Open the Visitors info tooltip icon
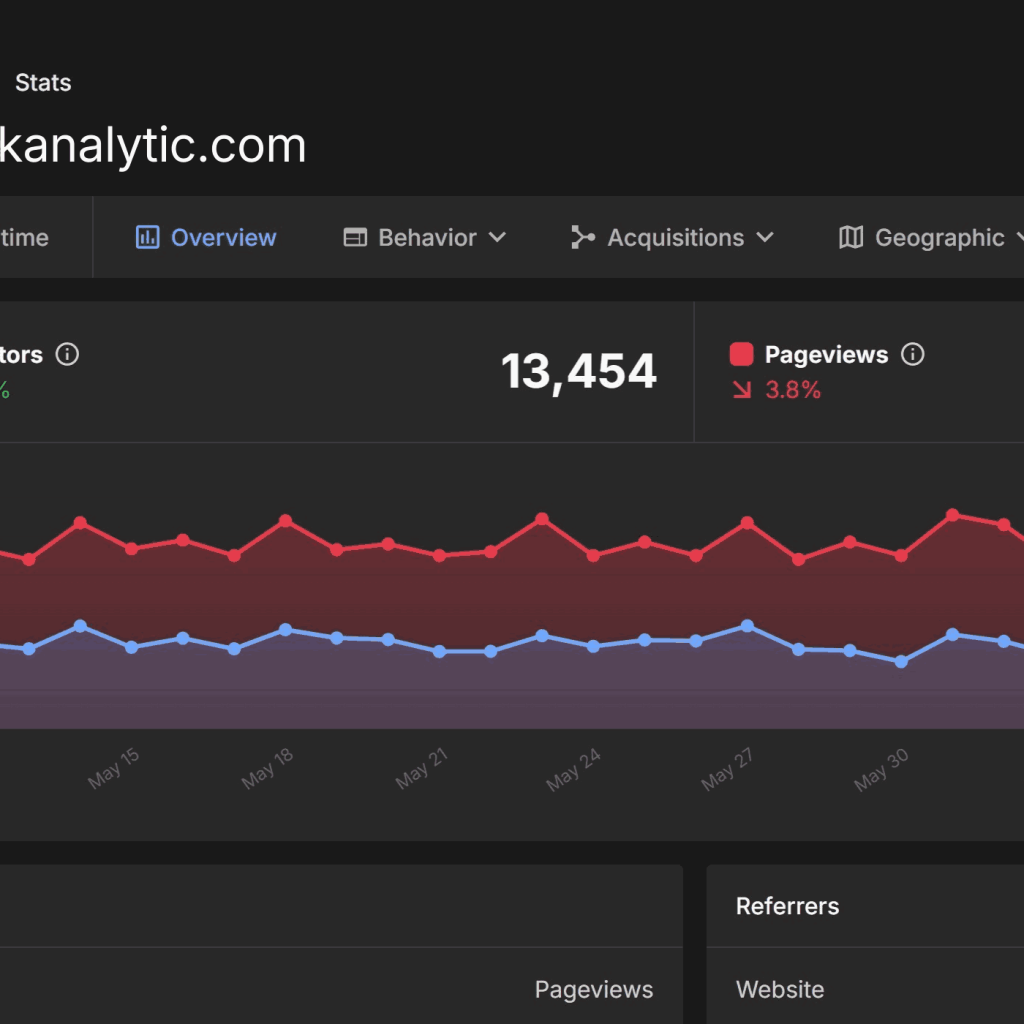Screen dimensions: 1024x1024 coord(68,354)
